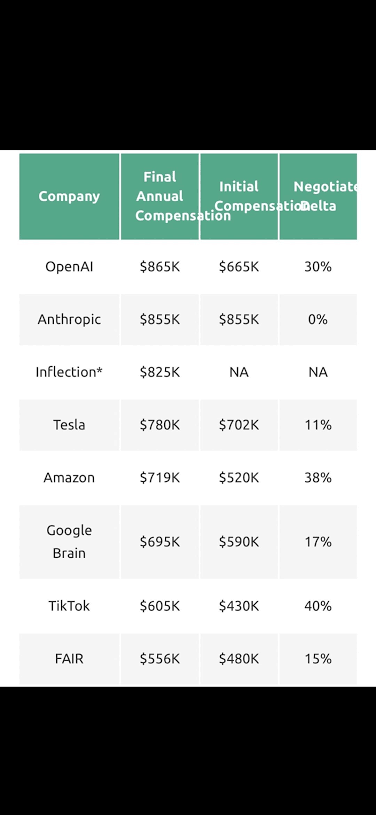Image resolution: width=376 pixels, height=815 pixels.
Task: Select the Anthropic company cell
Action: (69, 319)
